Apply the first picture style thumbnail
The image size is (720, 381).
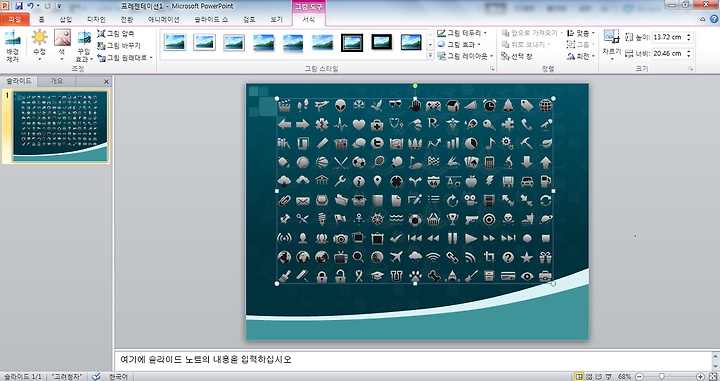175,42
